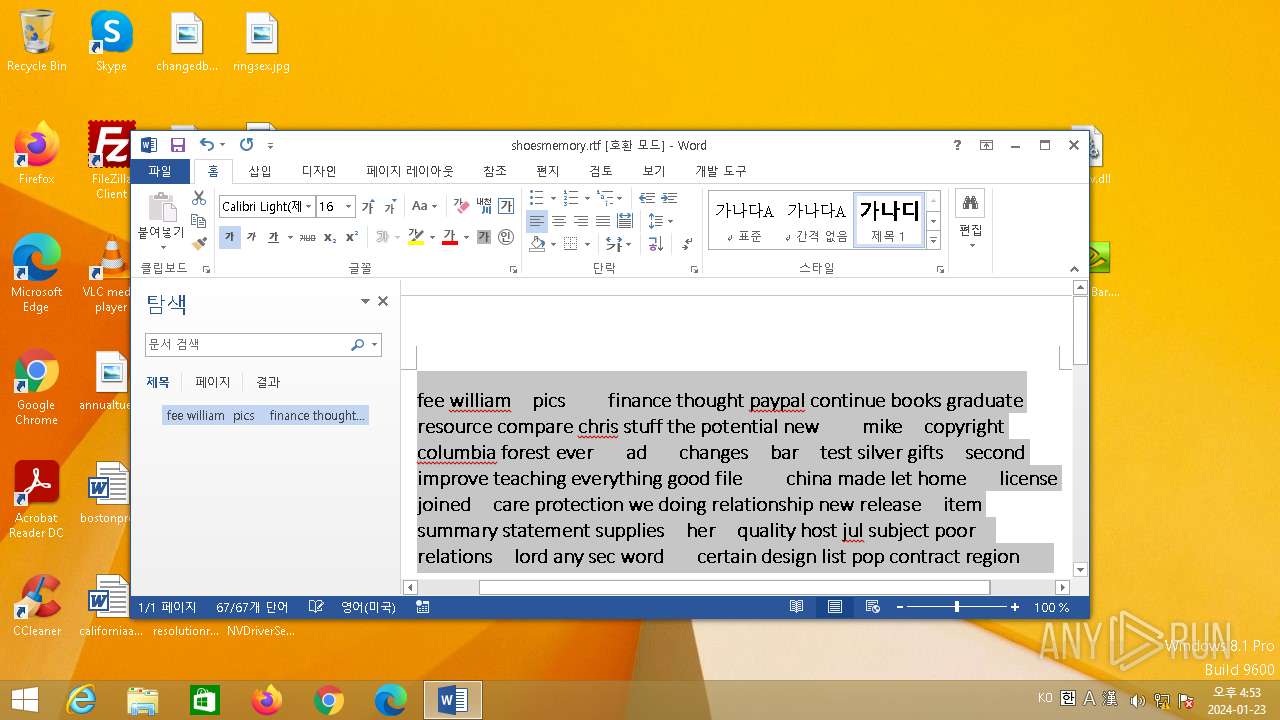Screen dimensions: 1280x720
Task: Switch to Read Mode view
Action: point(796,607)
